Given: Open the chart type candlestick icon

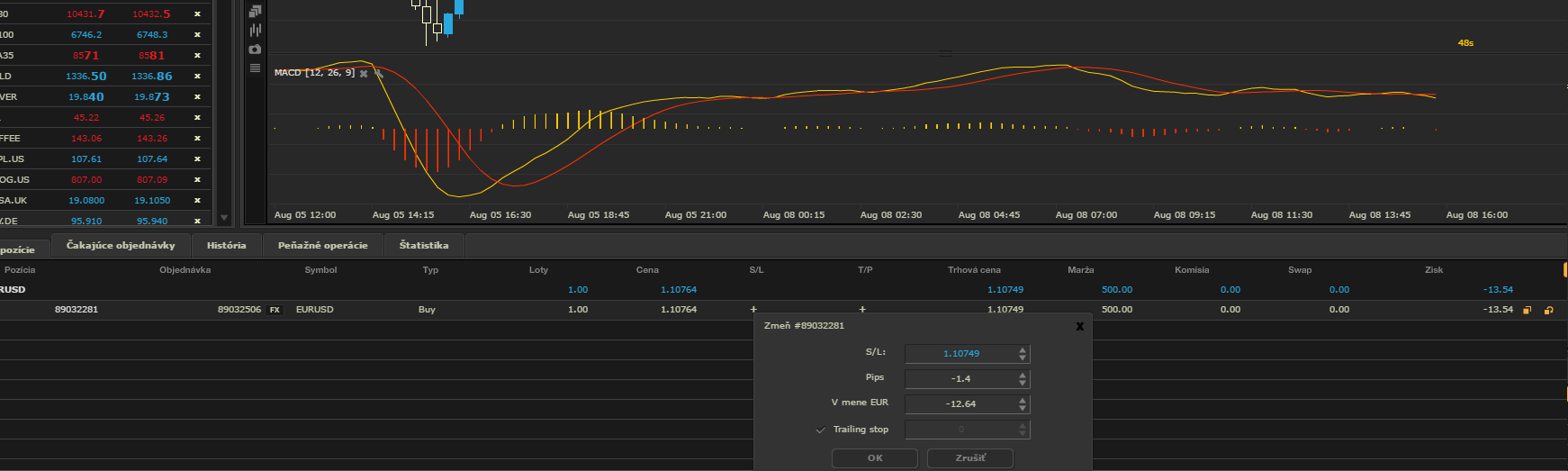Looking at the screenshot, I should (x=255, y=31).
